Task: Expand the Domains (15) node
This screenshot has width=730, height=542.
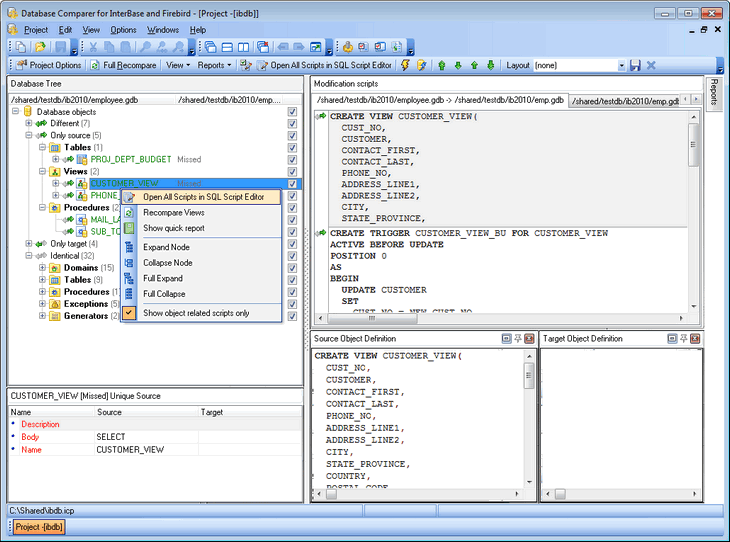Action: pos(42,267)
